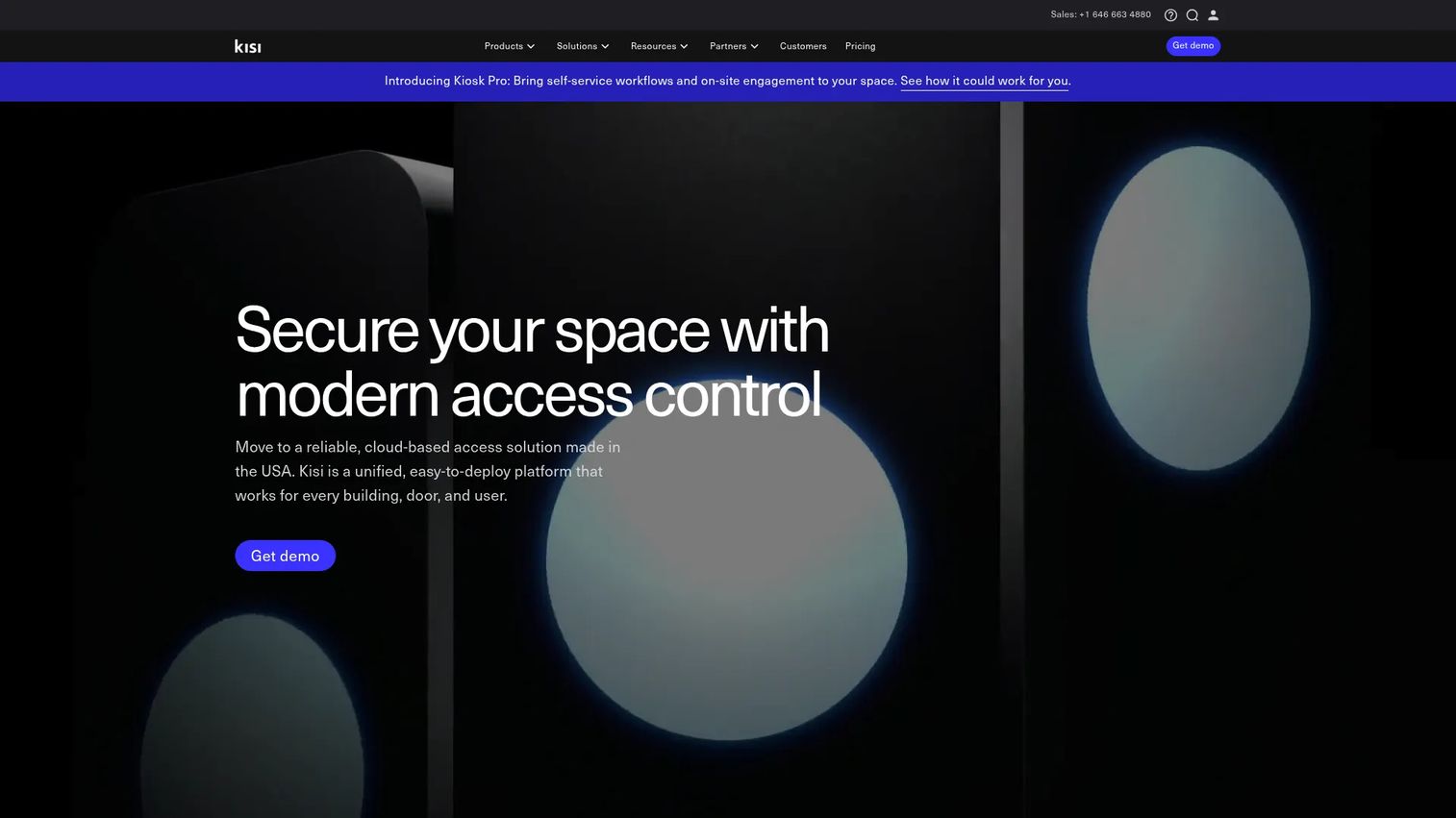Click the paragraph starting "Move to a reliable"
The image size is (1456, 818).
(x=428, y=471)
